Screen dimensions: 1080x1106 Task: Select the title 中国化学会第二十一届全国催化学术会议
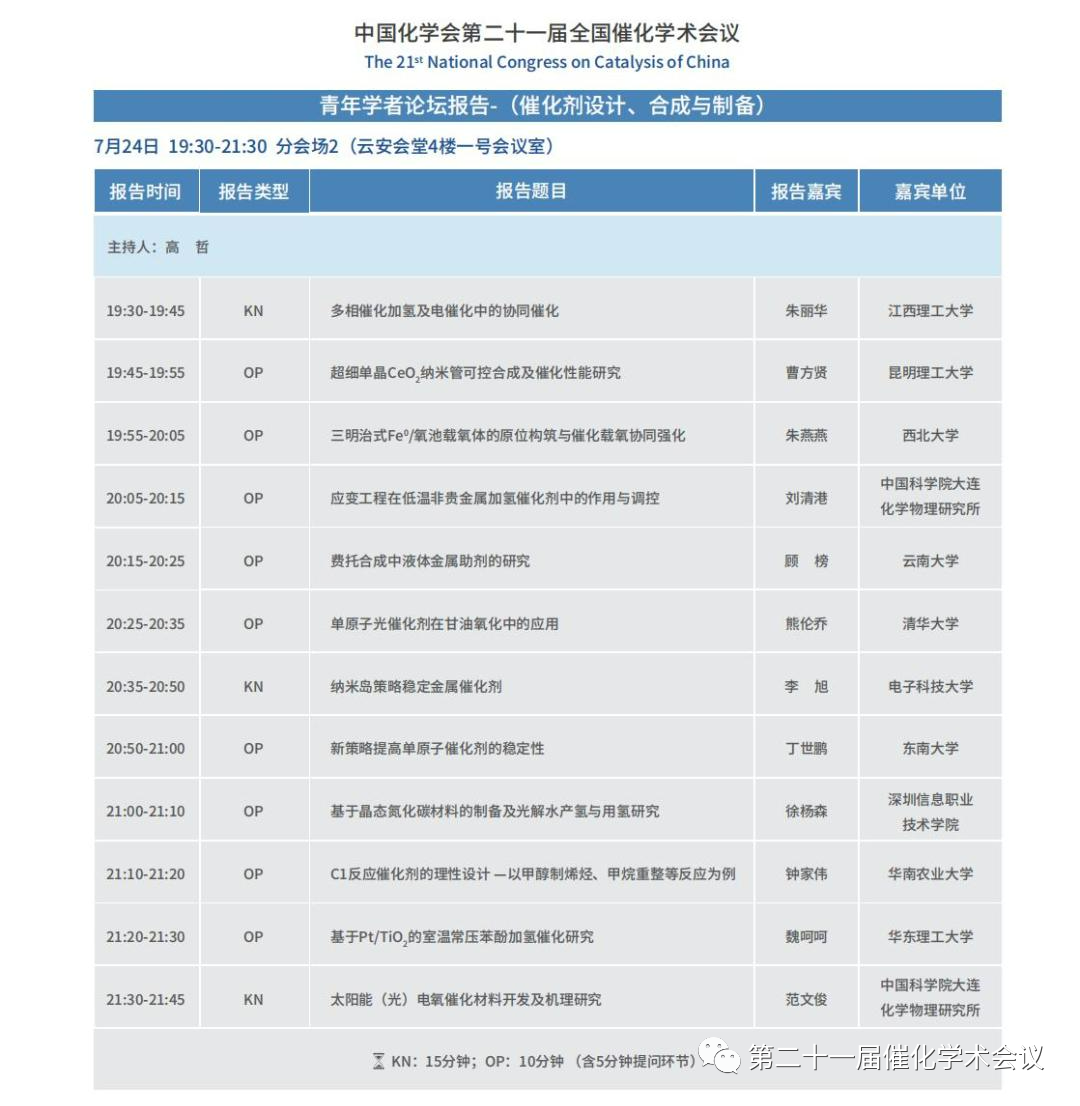click(x=547, y=32)
